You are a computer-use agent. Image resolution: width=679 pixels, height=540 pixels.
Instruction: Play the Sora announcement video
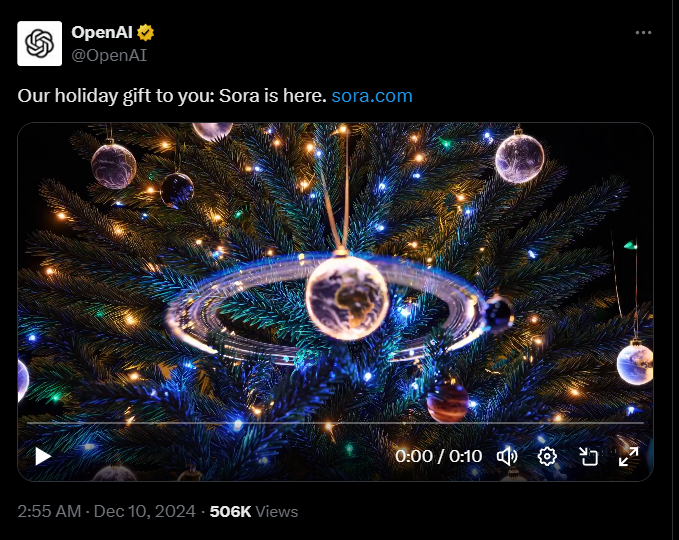point(43,456)
